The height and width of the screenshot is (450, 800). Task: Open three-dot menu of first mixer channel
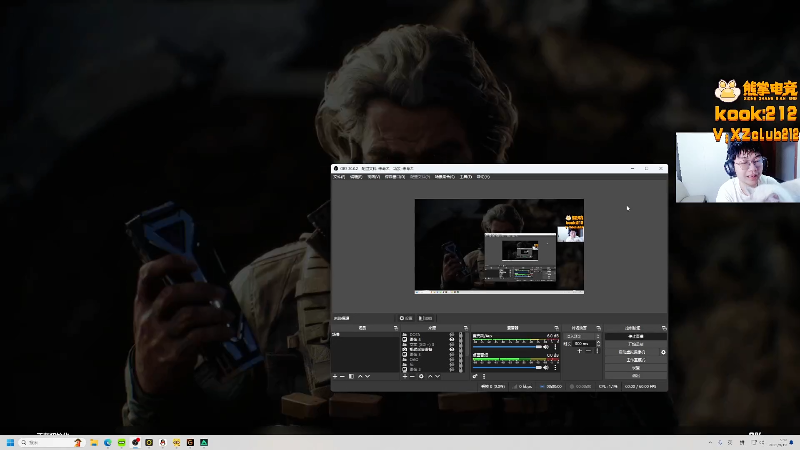(555, 347)
